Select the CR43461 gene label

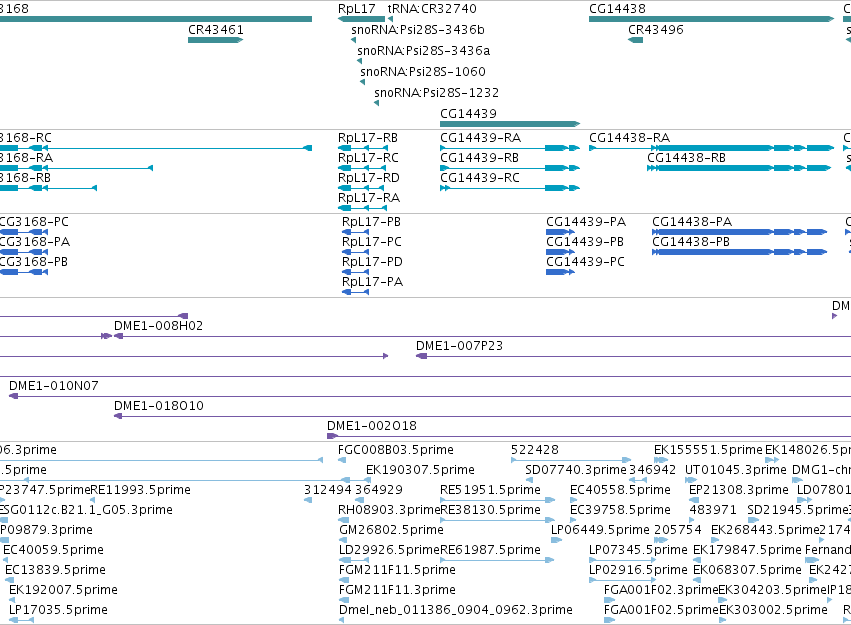point(215,30)
